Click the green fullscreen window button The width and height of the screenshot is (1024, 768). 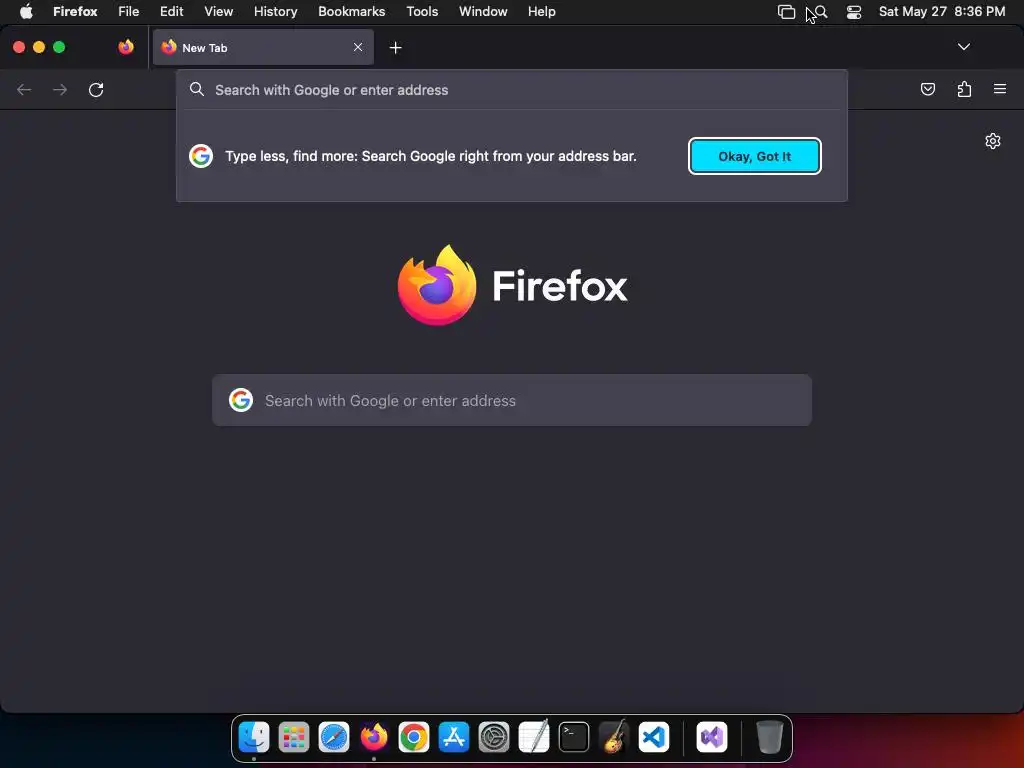59,47
